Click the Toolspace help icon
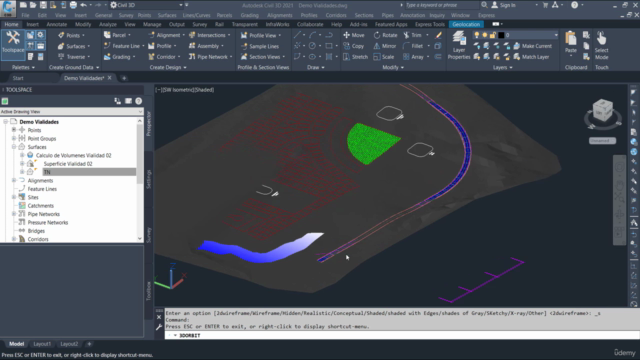The height and width of the screenshot is (360, 640). pyautogui.click(x=139, y=101)
